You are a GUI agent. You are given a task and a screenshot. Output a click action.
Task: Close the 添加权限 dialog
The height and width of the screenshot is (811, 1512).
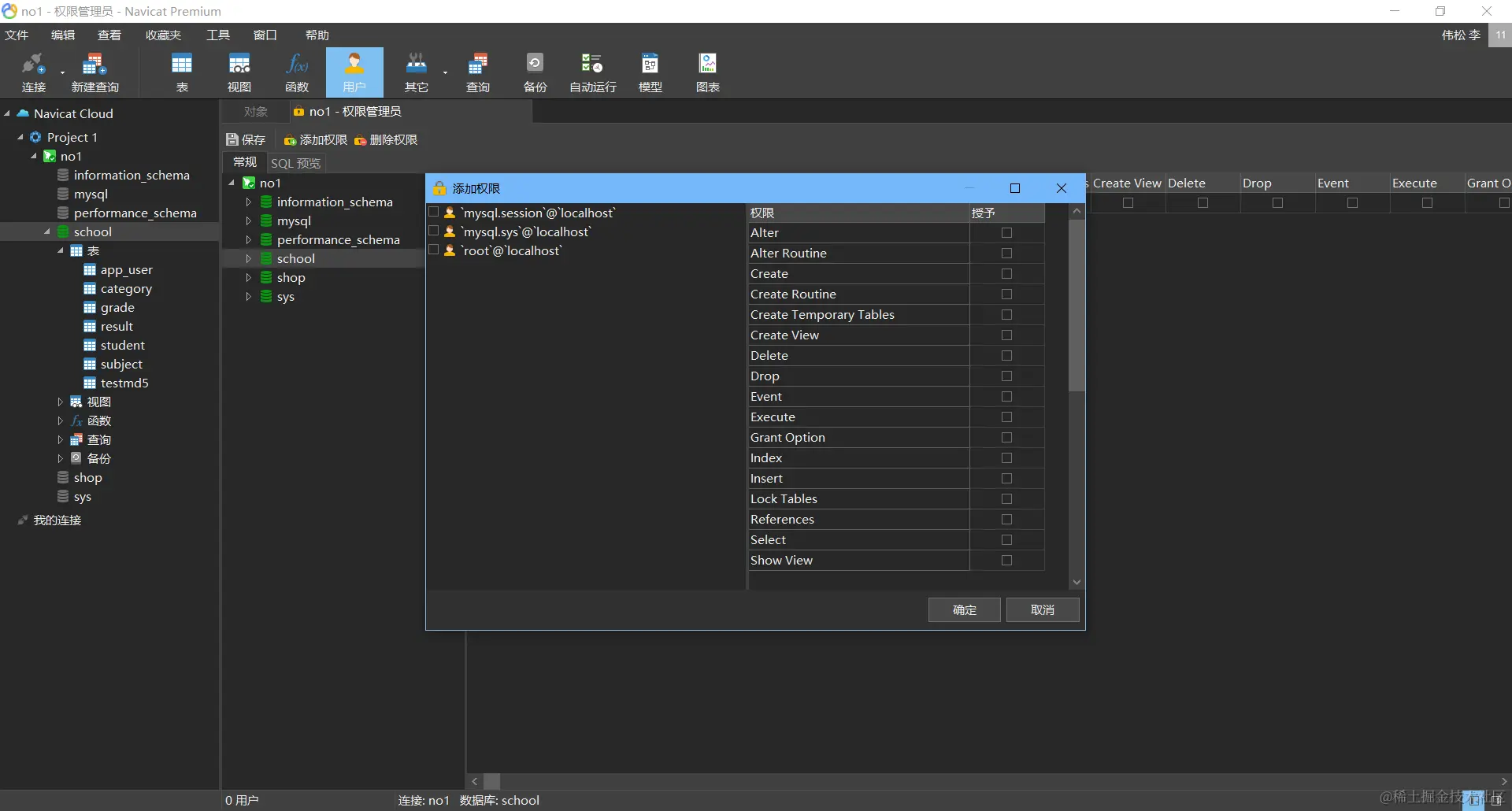tap(1062, 188)
